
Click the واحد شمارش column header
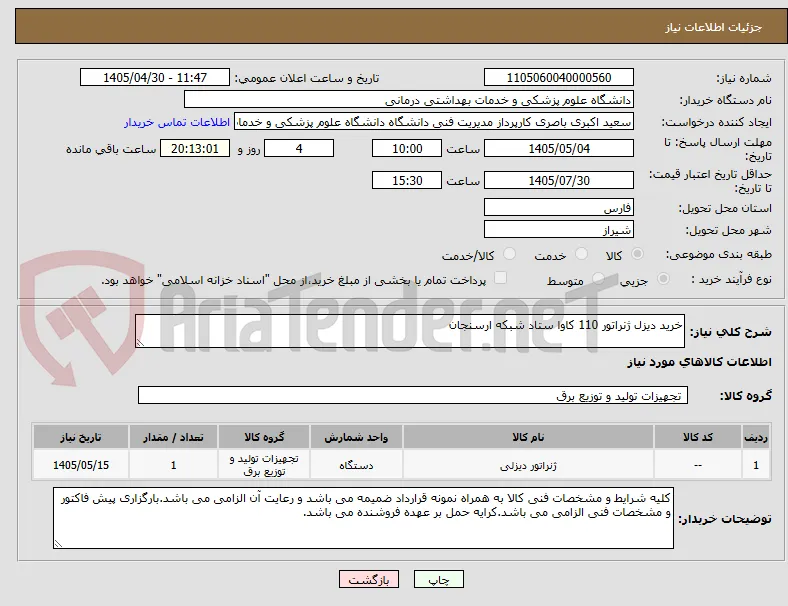coord(356,437)
